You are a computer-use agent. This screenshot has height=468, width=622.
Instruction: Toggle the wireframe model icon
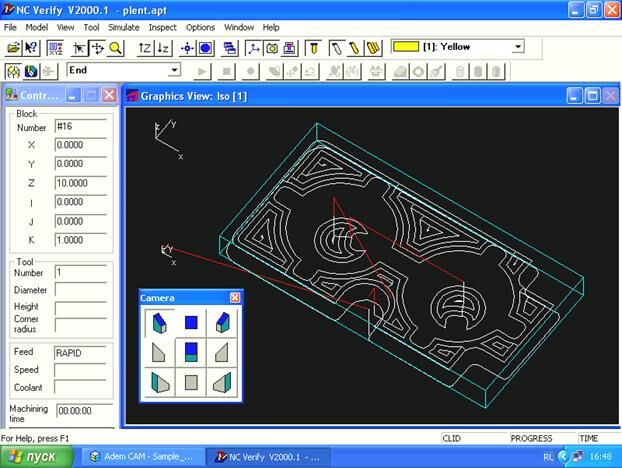pos(13,71)
